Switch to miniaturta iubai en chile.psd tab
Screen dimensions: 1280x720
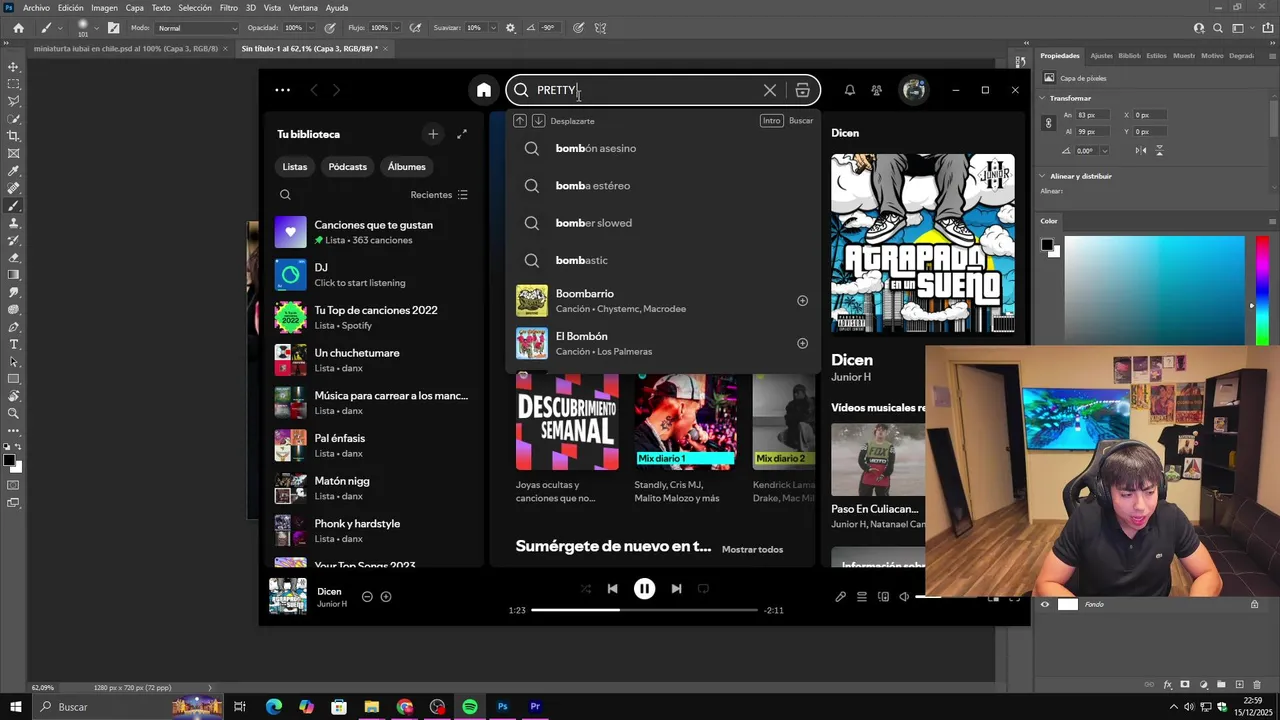(x=126, y=48)
